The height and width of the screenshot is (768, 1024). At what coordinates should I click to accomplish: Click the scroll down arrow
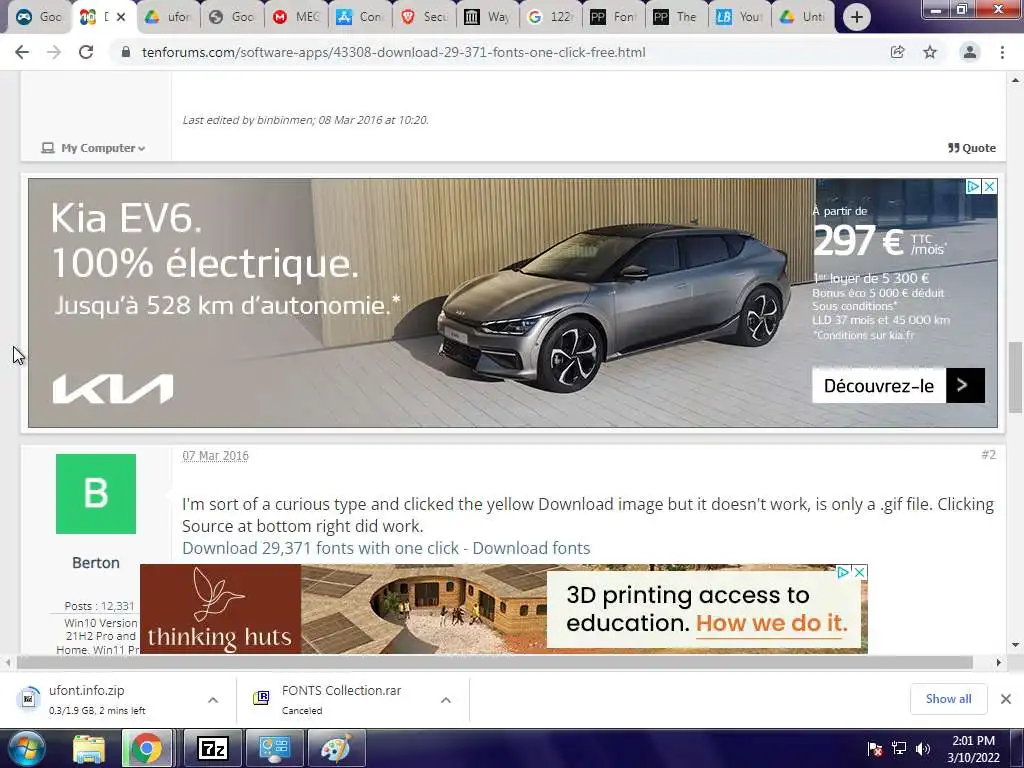(1015, 645)
